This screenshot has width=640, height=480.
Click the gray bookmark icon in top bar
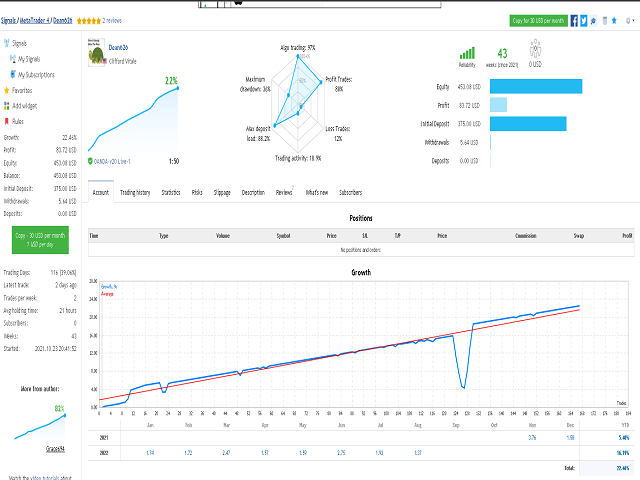605,20
